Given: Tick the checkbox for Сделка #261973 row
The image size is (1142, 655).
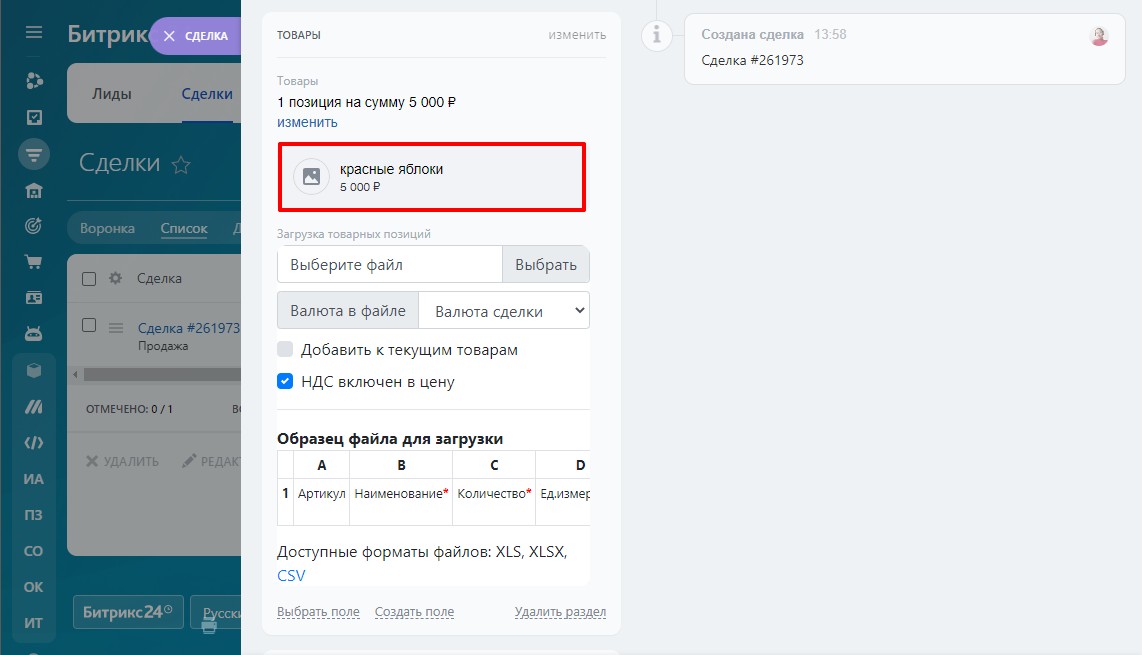Looking at the screenshot, I should pyautogui.click(x=89, y=325).
